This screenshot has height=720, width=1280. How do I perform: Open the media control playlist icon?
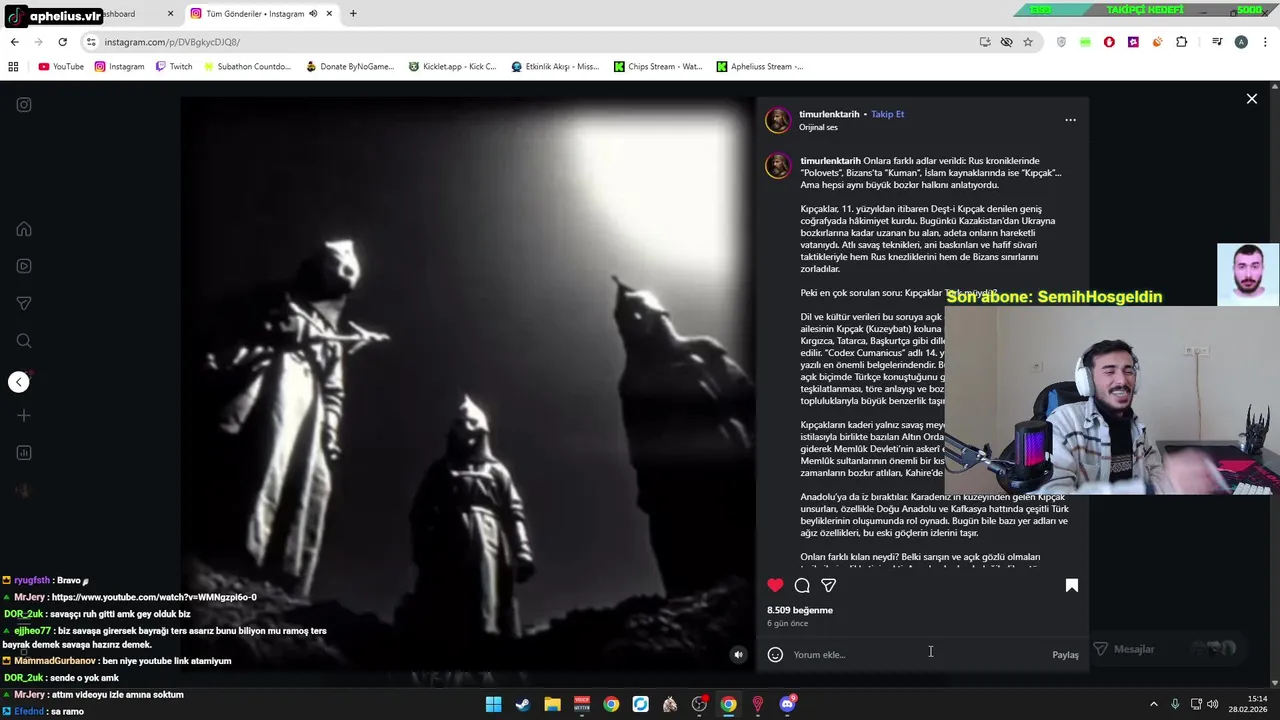pos(1217,42)
